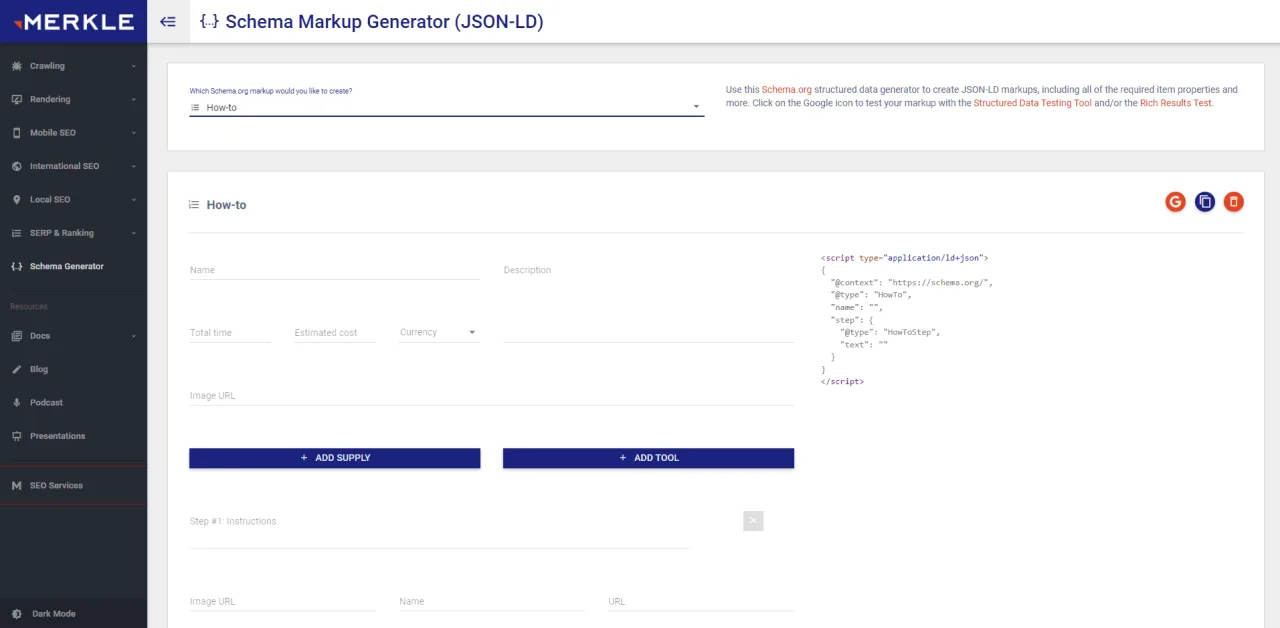1280x628 pixels.
Task: Select the International SEO globe icon
Action: click(16, 166)
